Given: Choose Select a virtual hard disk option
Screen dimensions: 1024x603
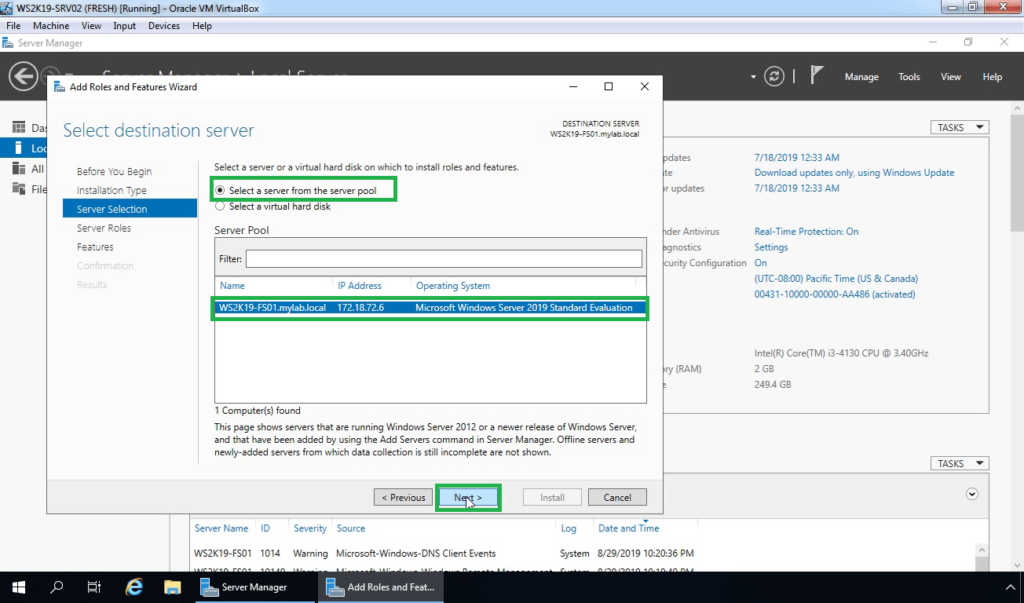Looking at the screenshot, I should [x=219, y=206].
